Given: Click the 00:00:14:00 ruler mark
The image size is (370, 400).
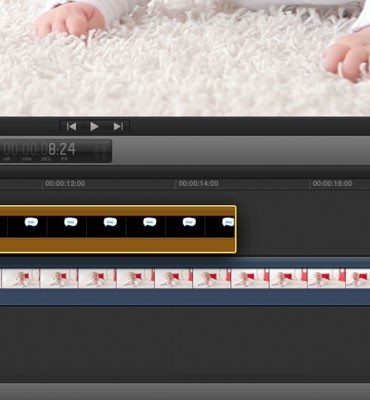Looking at the screenshot, I should tap(198, 183).
